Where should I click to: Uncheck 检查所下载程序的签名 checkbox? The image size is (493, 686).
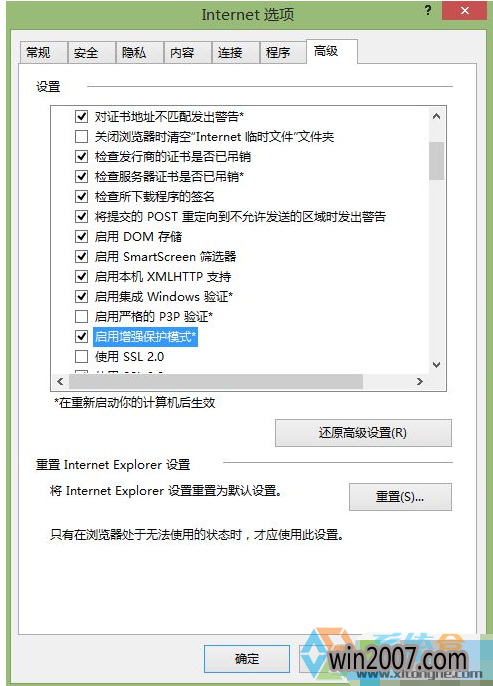click(81, 196)
